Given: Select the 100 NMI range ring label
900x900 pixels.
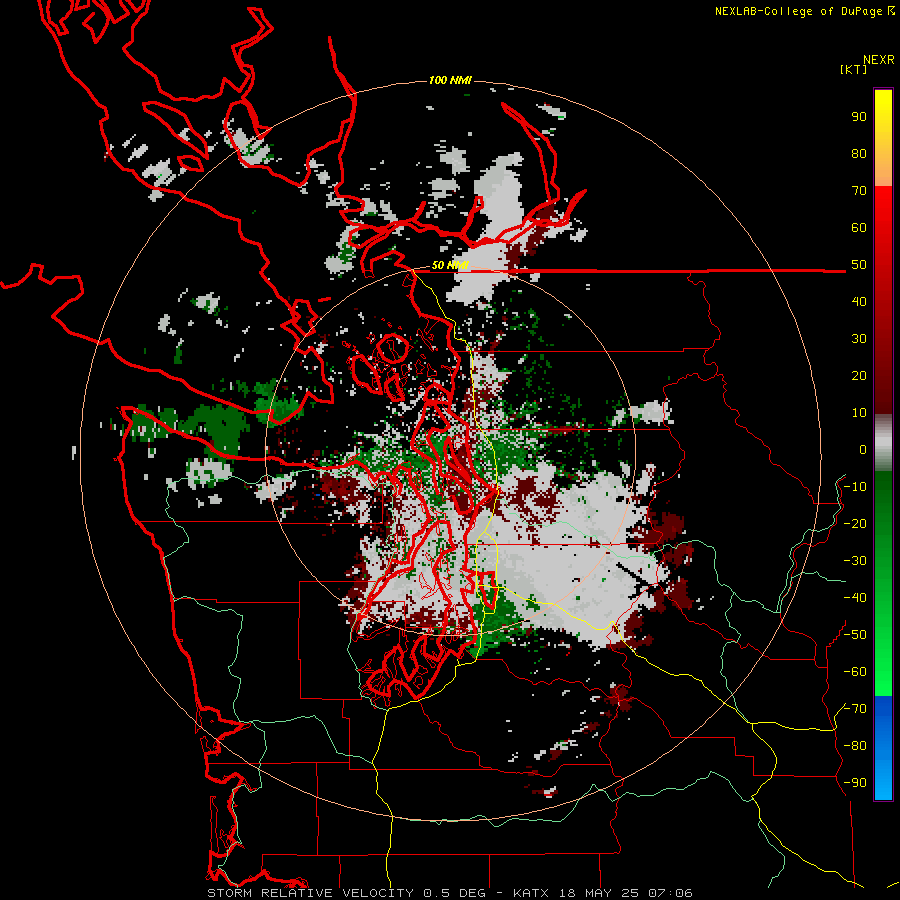Looking at the screenshot, I should pos(450,80).
